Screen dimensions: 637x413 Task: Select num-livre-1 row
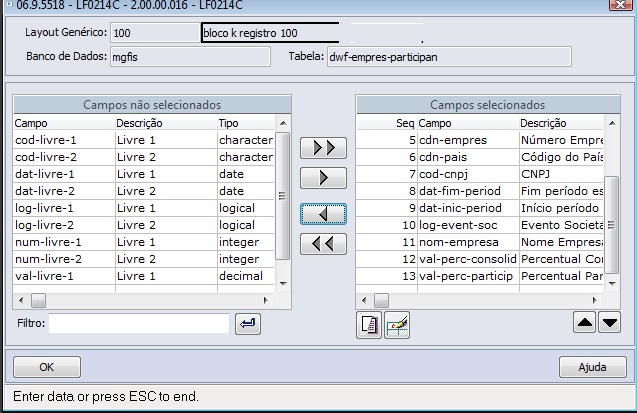pyautogui.click(x=144, y=242)
